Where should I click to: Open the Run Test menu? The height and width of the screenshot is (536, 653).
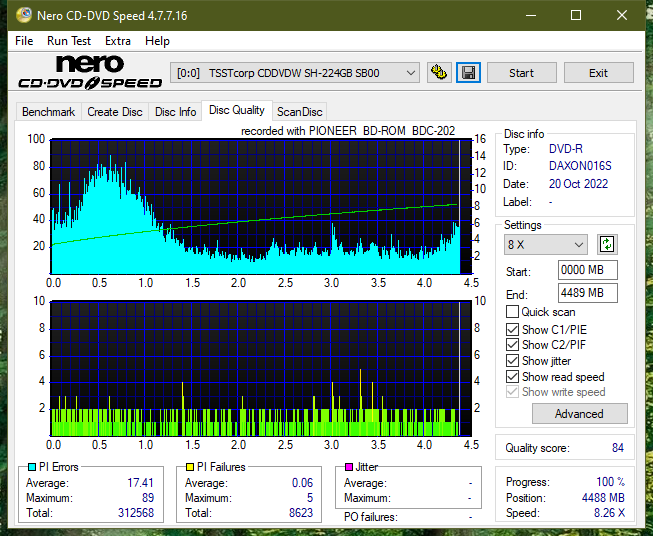tap(69, 41)
